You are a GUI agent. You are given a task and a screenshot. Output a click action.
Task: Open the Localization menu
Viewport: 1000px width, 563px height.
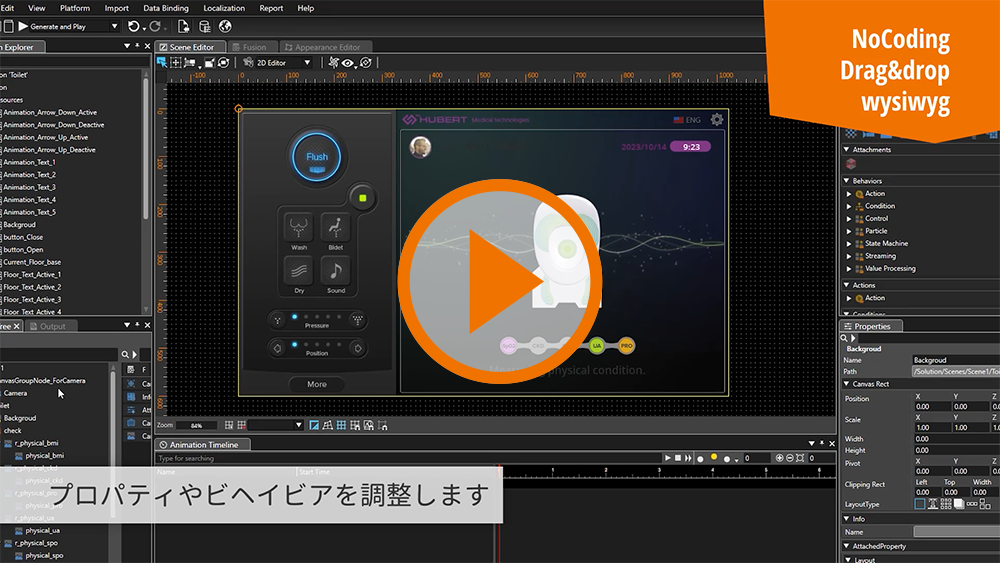[224, 8]
